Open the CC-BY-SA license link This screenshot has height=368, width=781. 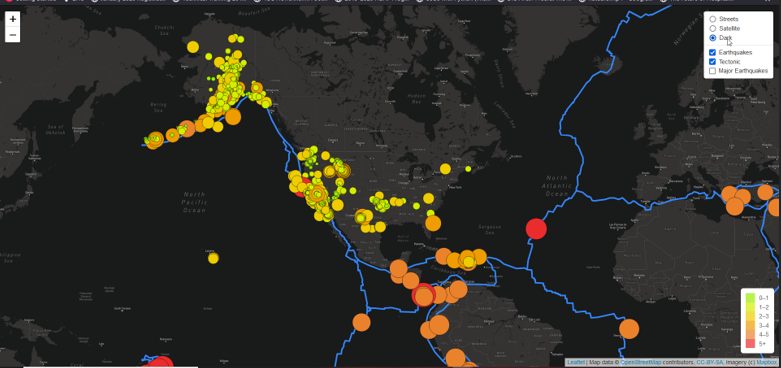click(709, 363)
